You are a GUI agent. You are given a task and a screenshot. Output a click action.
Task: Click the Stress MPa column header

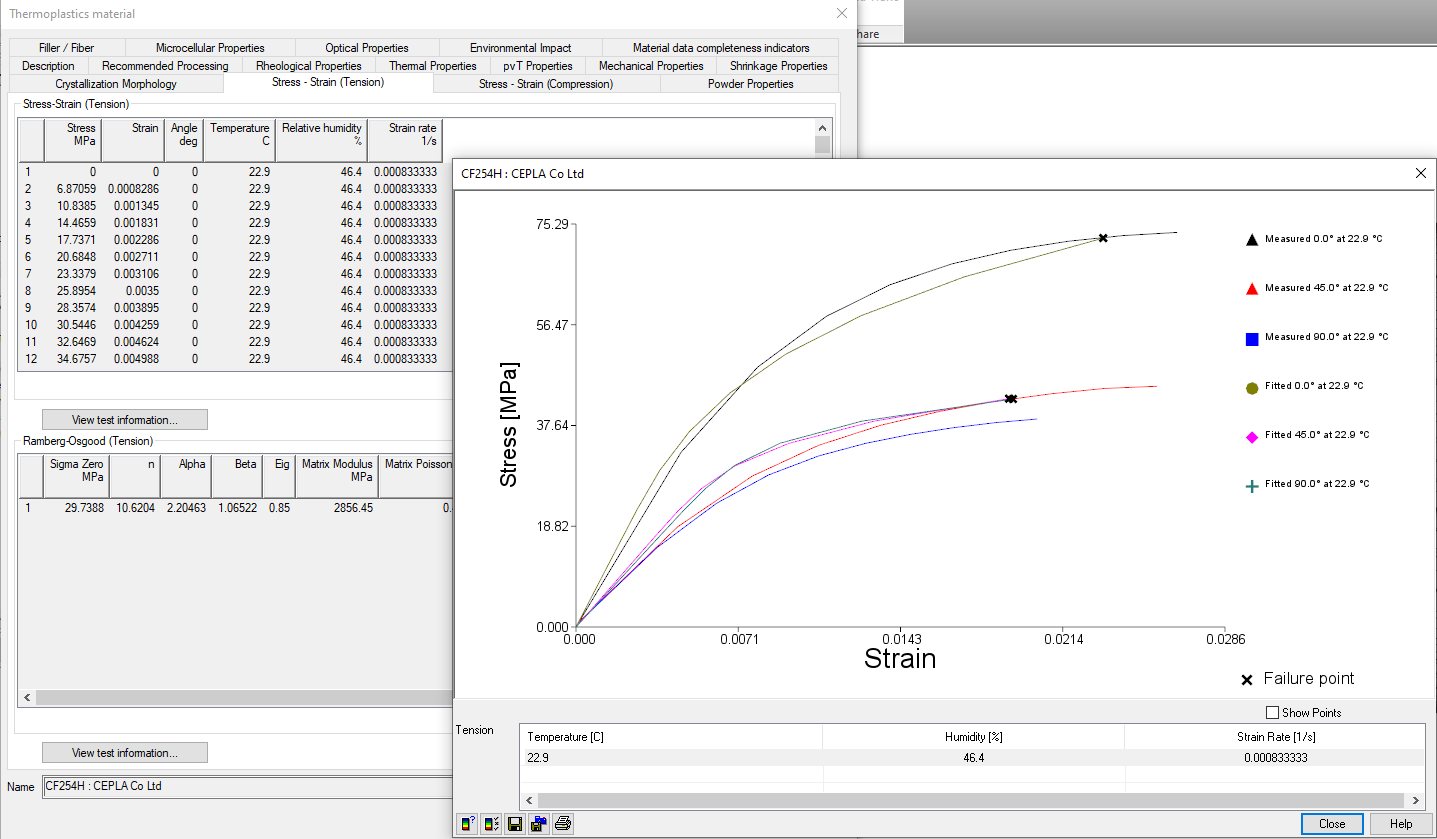(73, 141)
